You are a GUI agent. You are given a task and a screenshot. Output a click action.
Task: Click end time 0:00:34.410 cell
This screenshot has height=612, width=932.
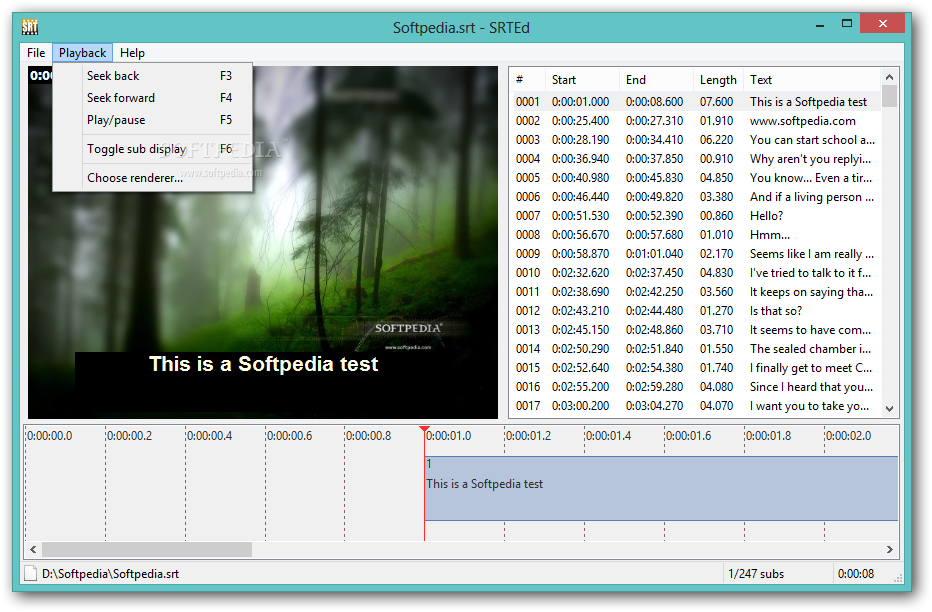click(654, 140)
